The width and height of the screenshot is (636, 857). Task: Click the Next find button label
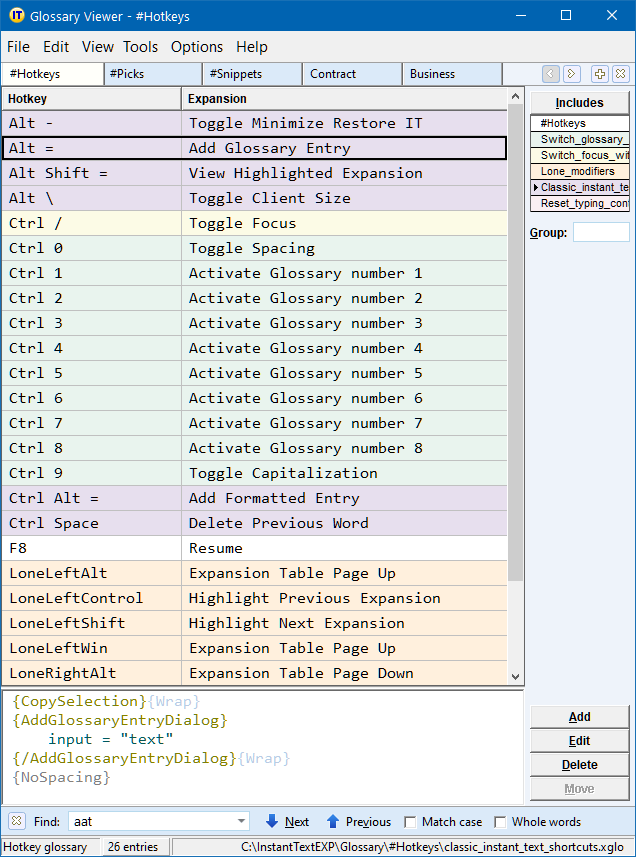(297, 821)
